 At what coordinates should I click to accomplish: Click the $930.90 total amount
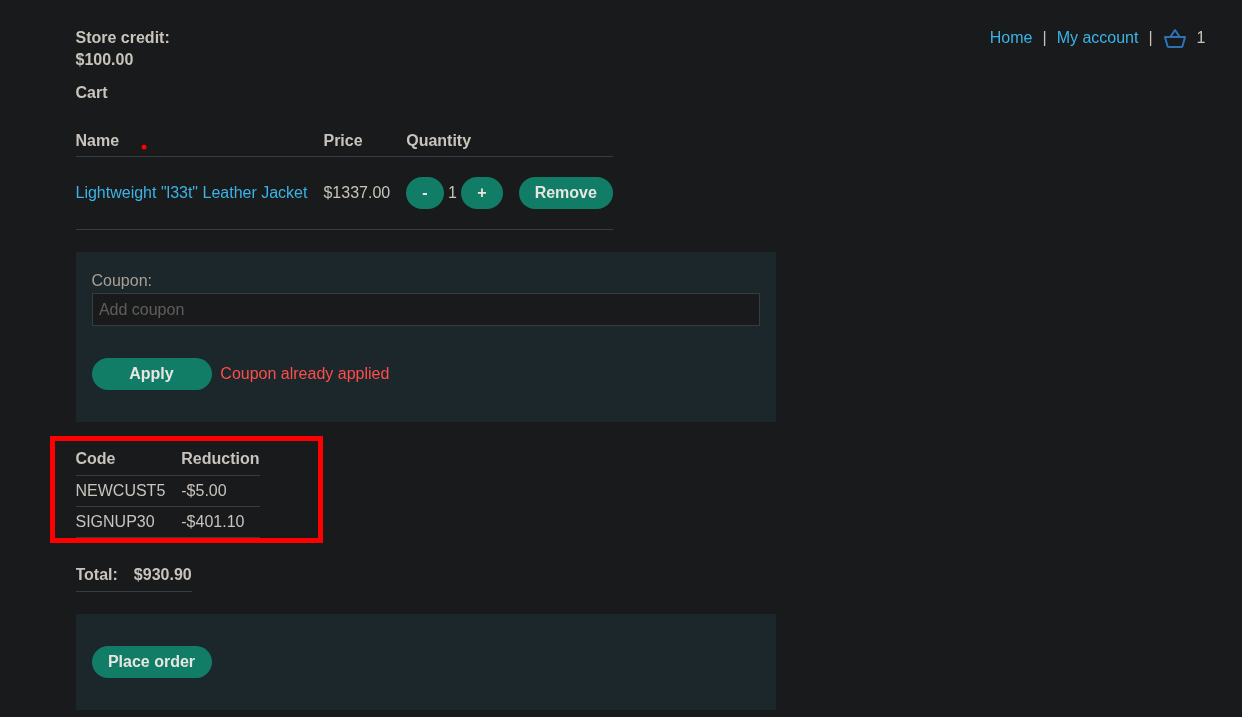162,575
